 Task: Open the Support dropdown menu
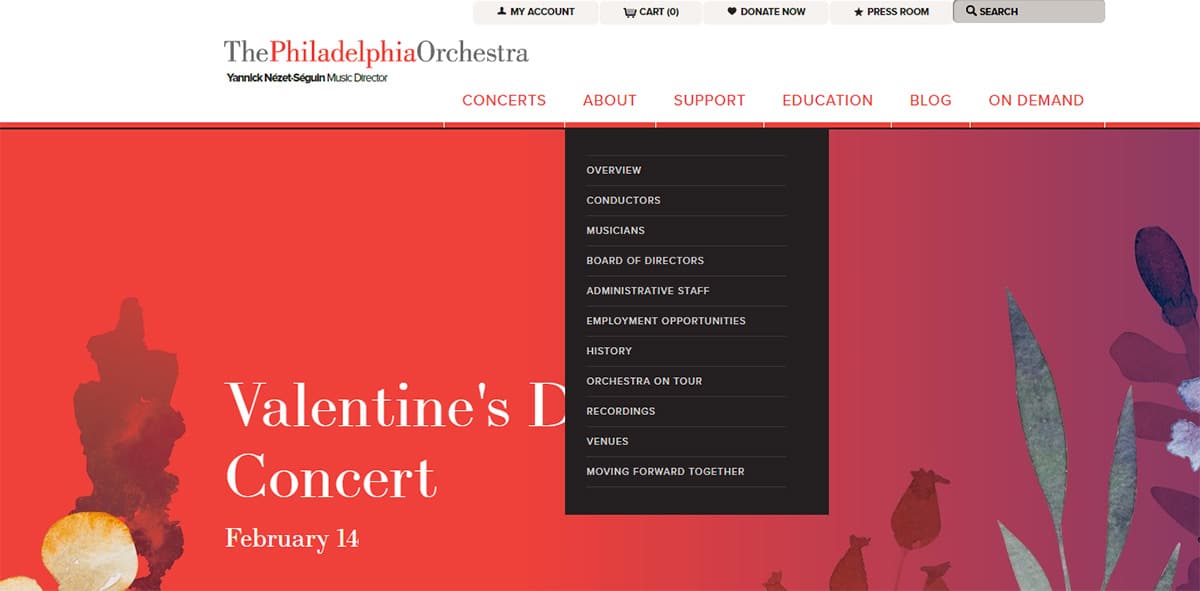pyautogui.click(x=709, y=100)
